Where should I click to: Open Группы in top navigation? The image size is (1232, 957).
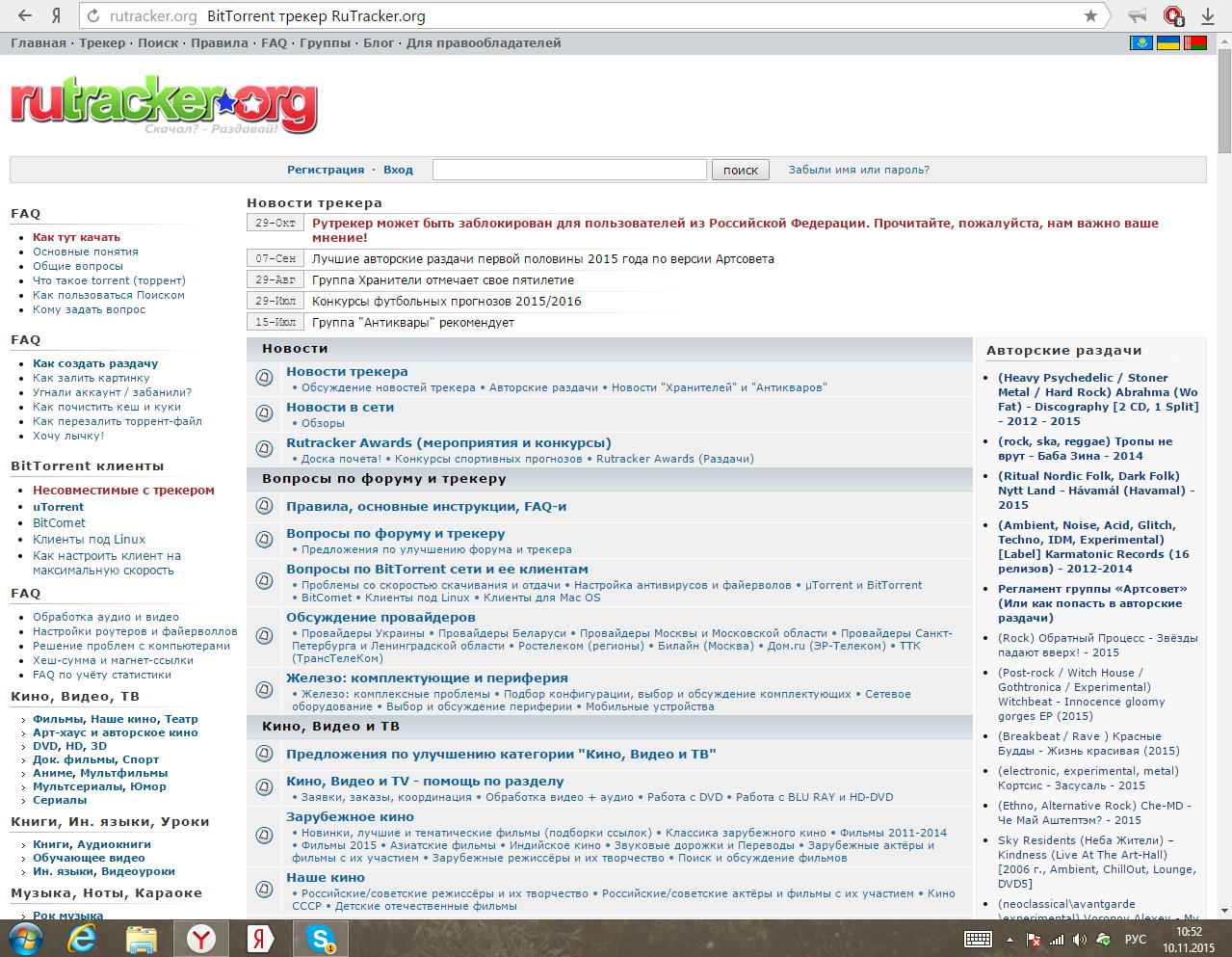pos(325,43)
